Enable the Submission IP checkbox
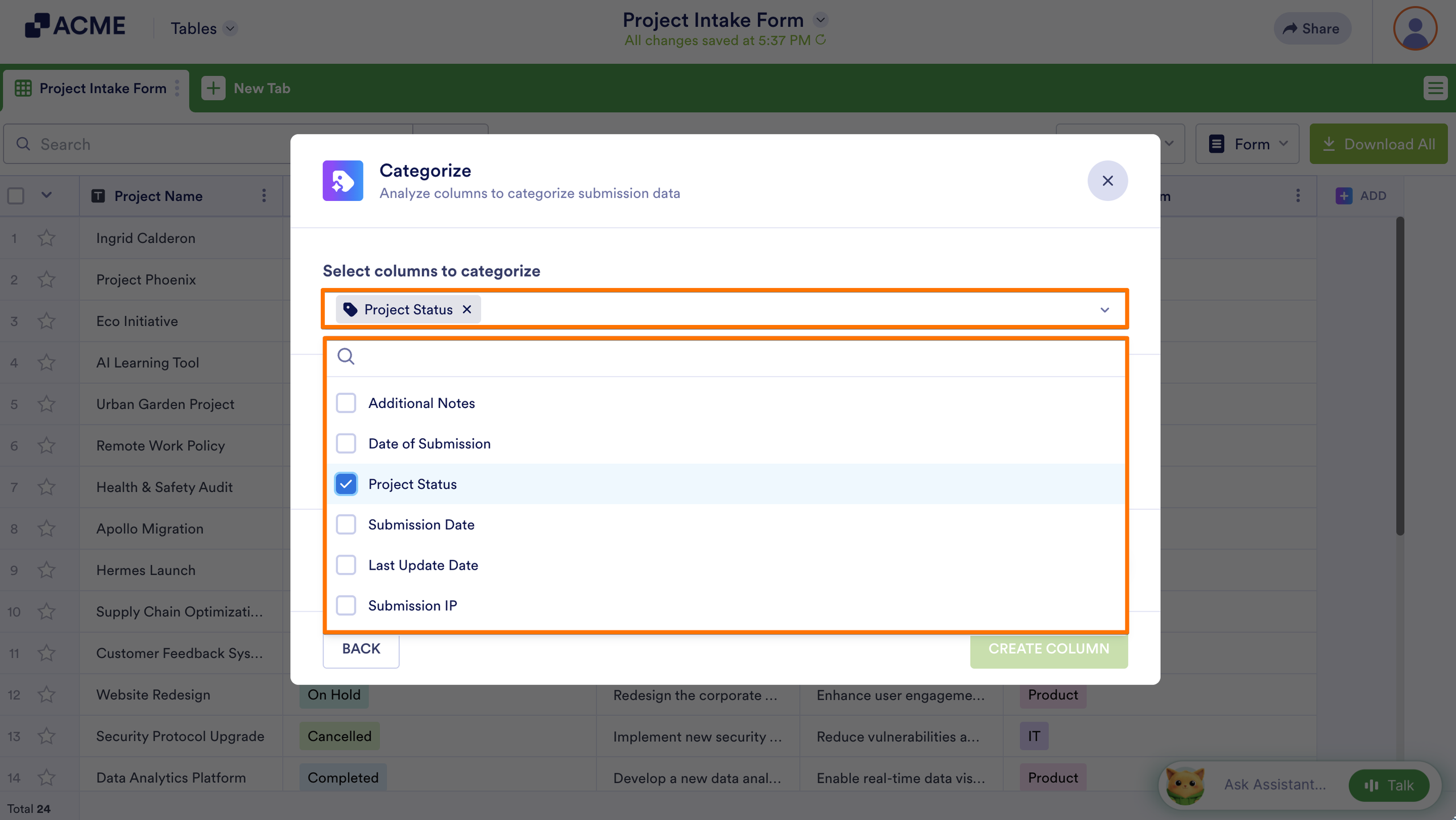 (x=346, y=605)
